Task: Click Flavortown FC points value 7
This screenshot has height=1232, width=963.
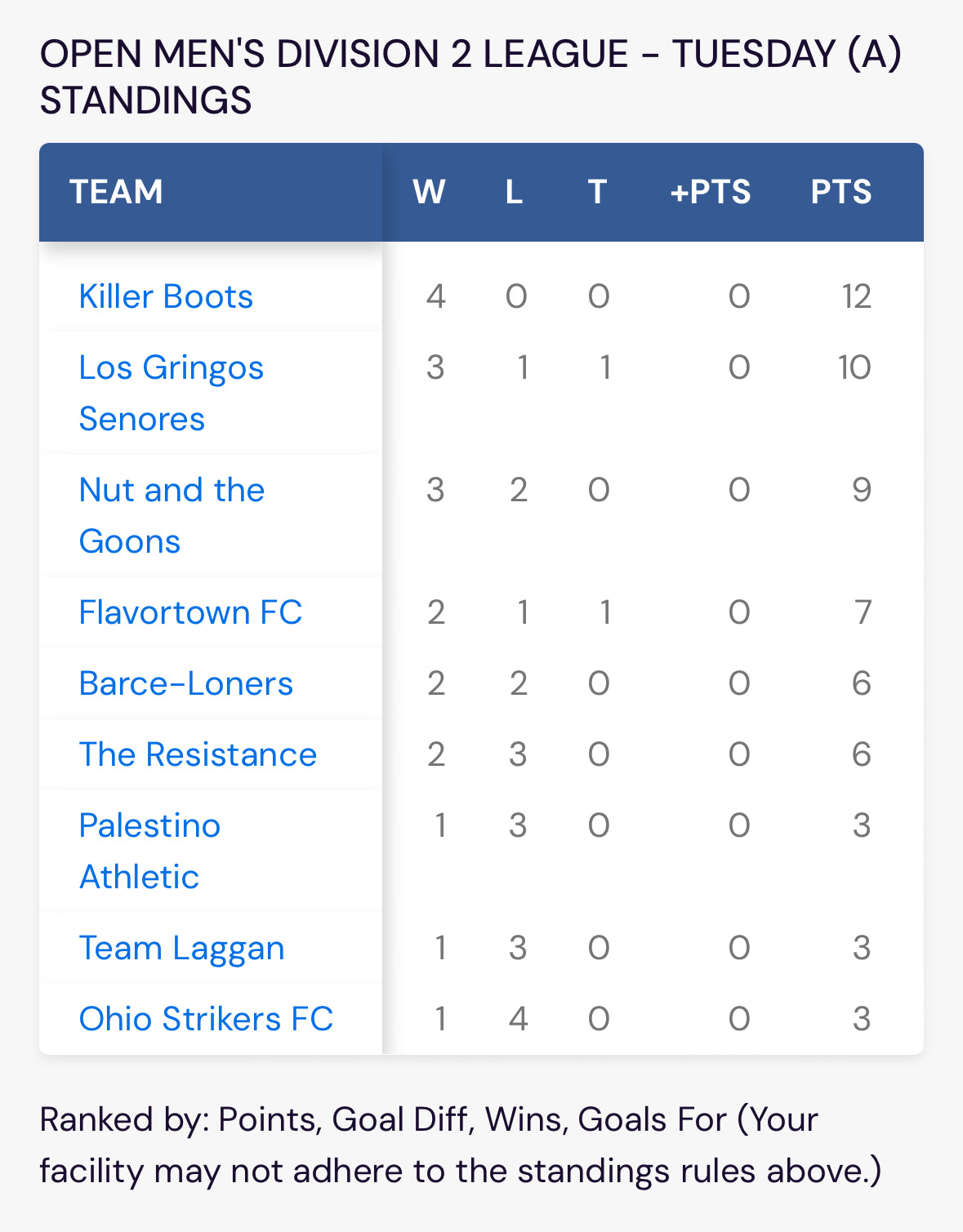Action: [863, 612]
